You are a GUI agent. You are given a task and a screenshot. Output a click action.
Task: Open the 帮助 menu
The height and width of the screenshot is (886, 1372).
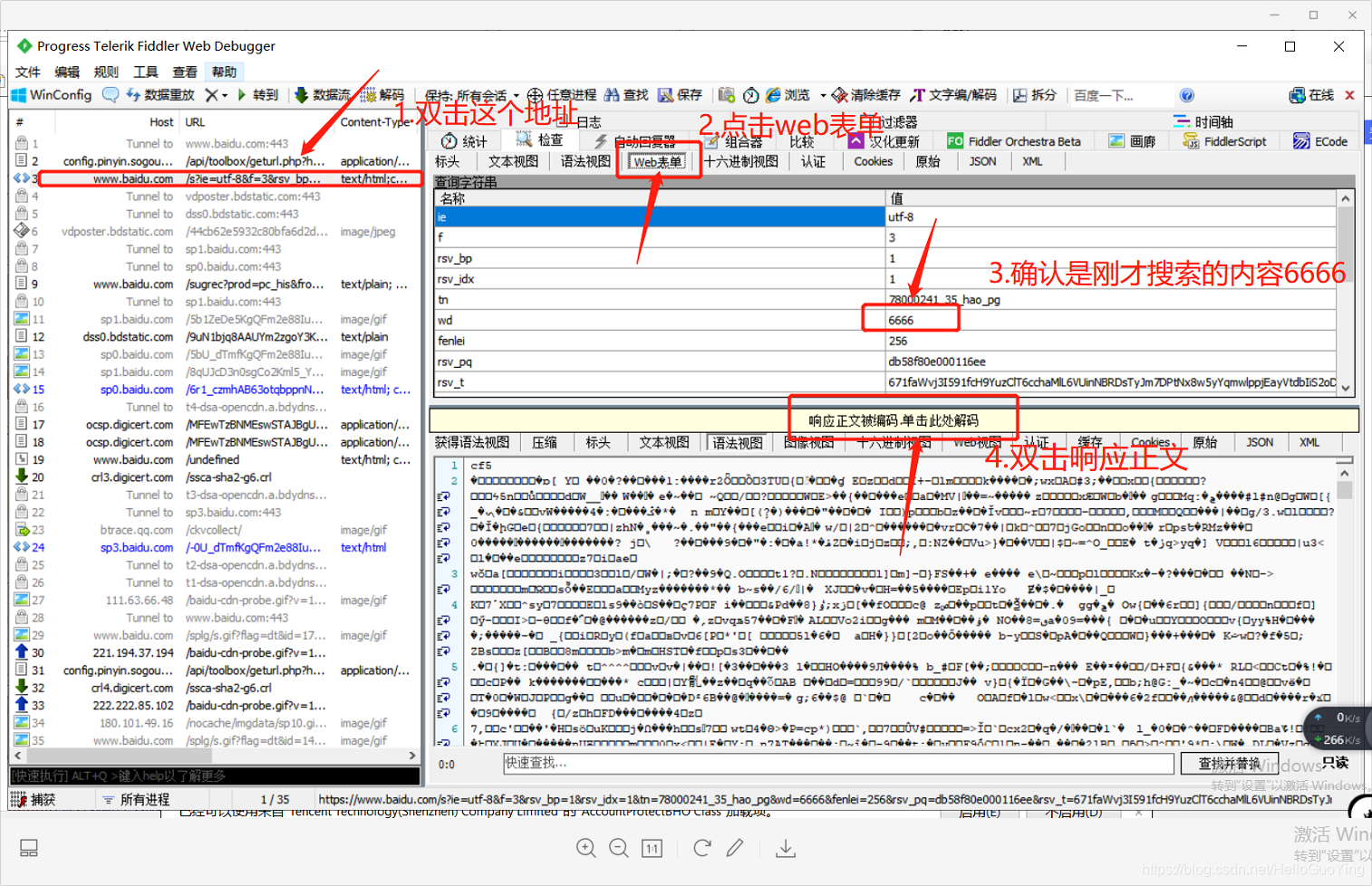[224, 72]
